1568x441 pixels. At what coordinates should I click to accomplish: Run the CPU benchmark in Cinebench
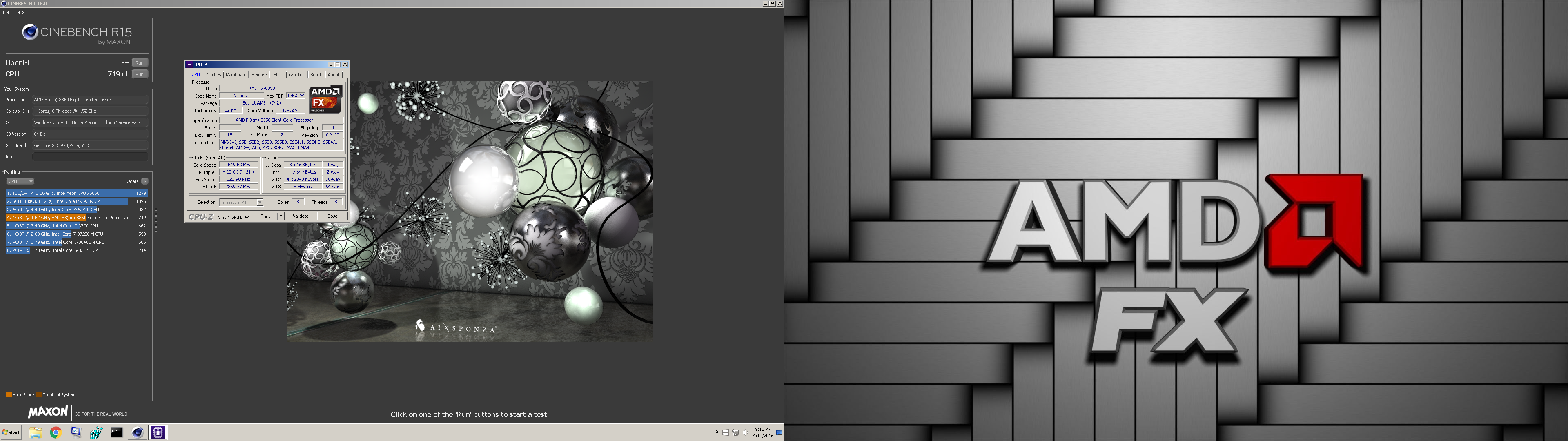140,74
